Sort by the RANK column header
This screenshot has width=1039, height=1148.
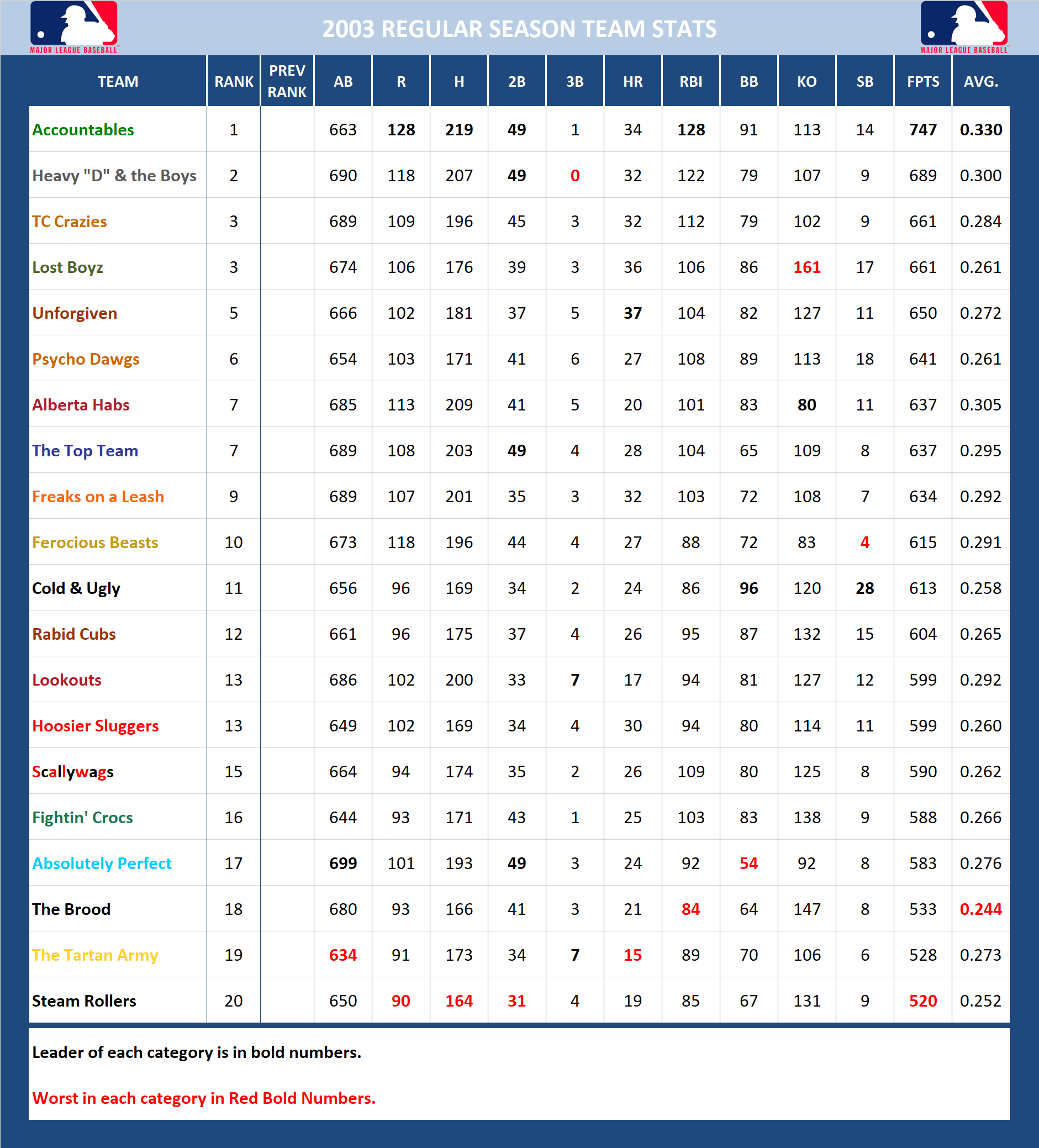pyautogui.click(x=233, y=81)
